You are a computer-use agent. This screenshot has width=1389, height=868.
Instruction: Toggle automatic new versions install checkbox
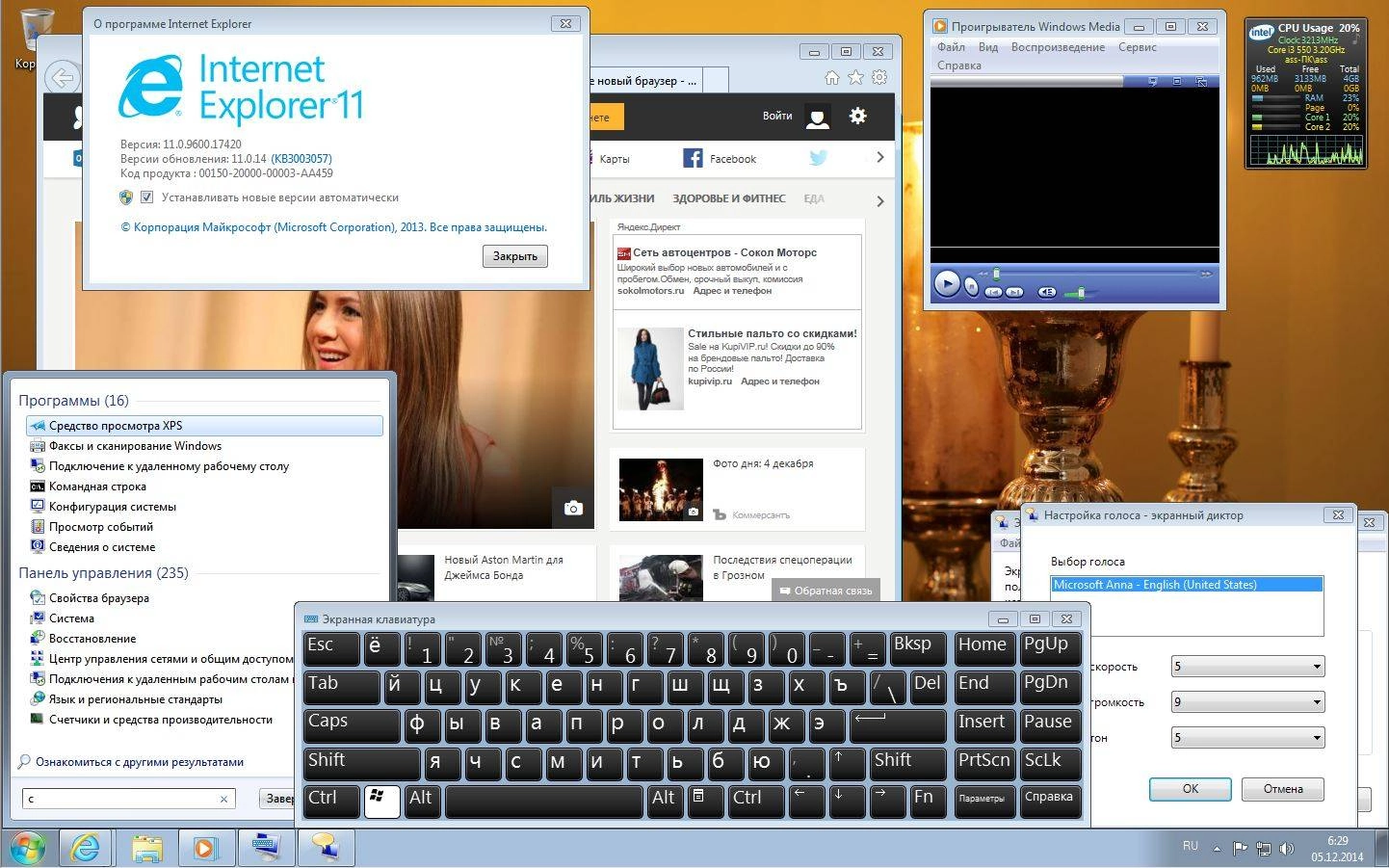146,197
